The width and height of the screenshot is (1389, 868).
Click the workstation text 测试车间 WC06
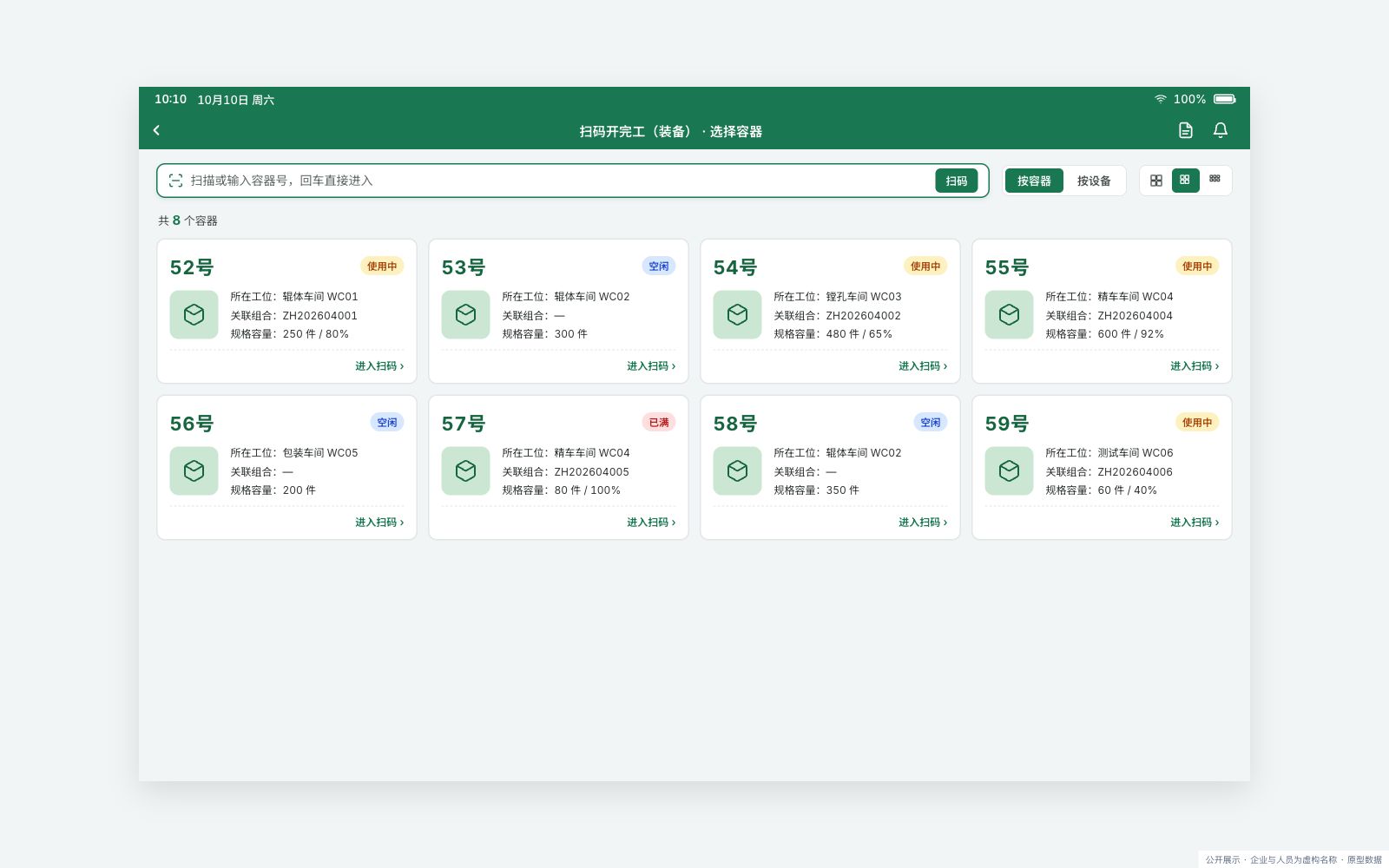click(x=1135, y=453)
